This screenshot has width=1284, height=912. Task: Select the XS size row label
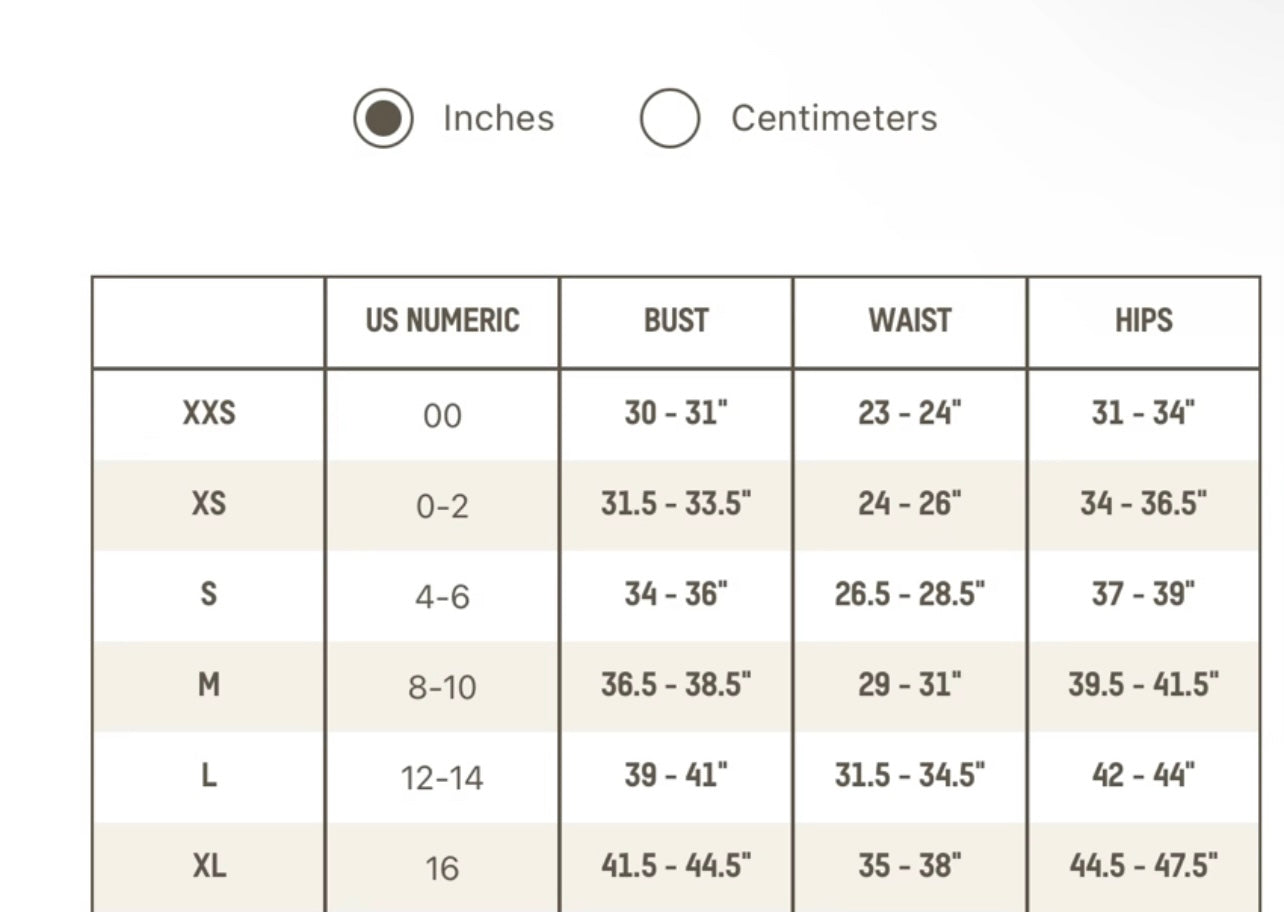(x=209, y=503)
